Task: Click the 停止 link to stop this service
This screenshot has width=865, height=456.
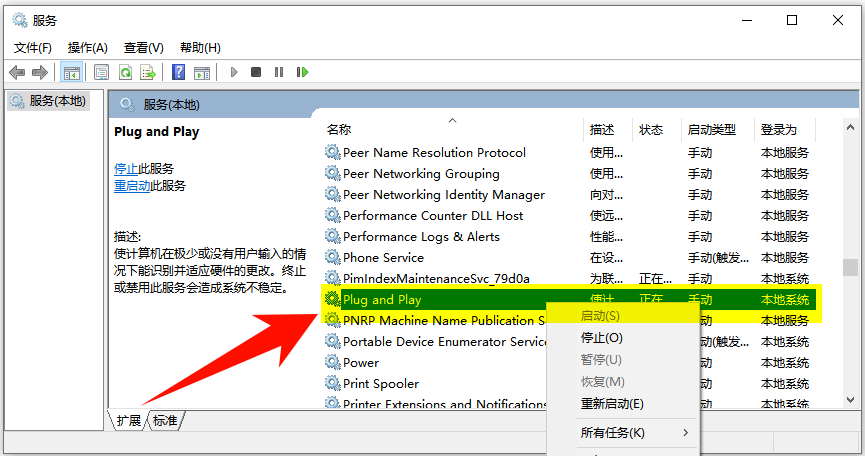Action: tap(126, 168)
